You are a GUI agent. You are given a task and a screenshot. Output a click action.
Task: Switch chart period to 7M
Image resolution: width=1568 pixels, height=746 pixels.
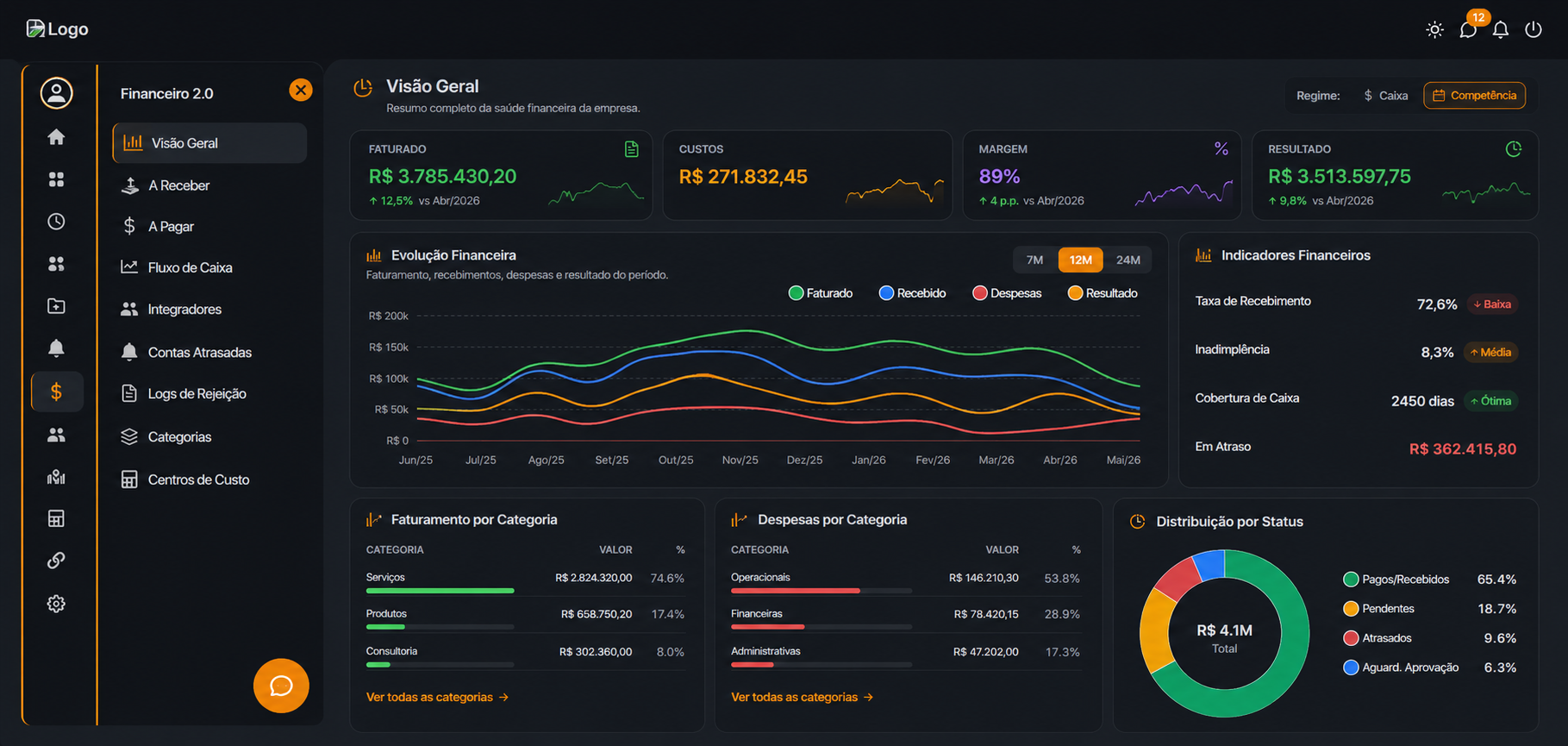1034,260
